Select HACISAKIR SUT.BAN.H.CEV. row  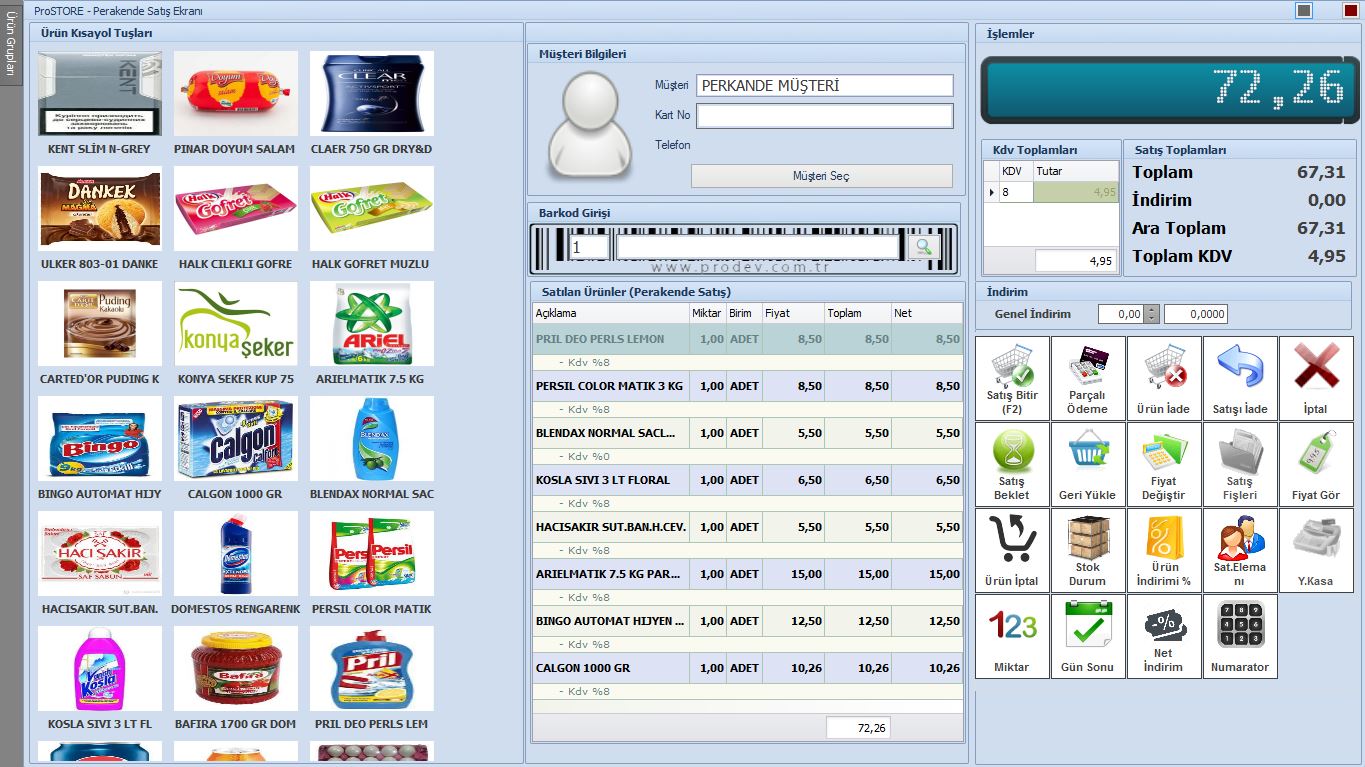point(748,527)
